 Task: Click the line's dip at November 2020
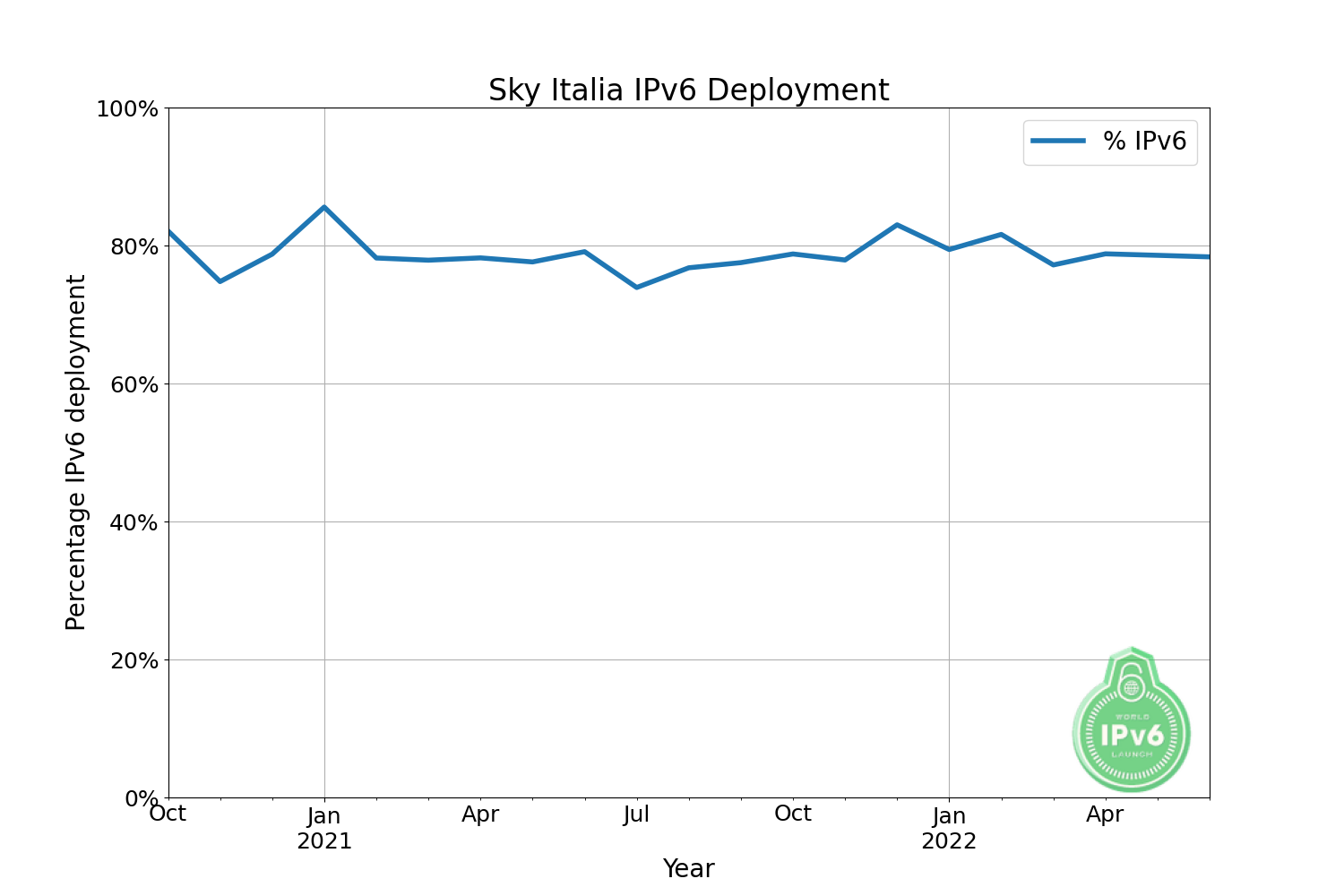[220, 281]
